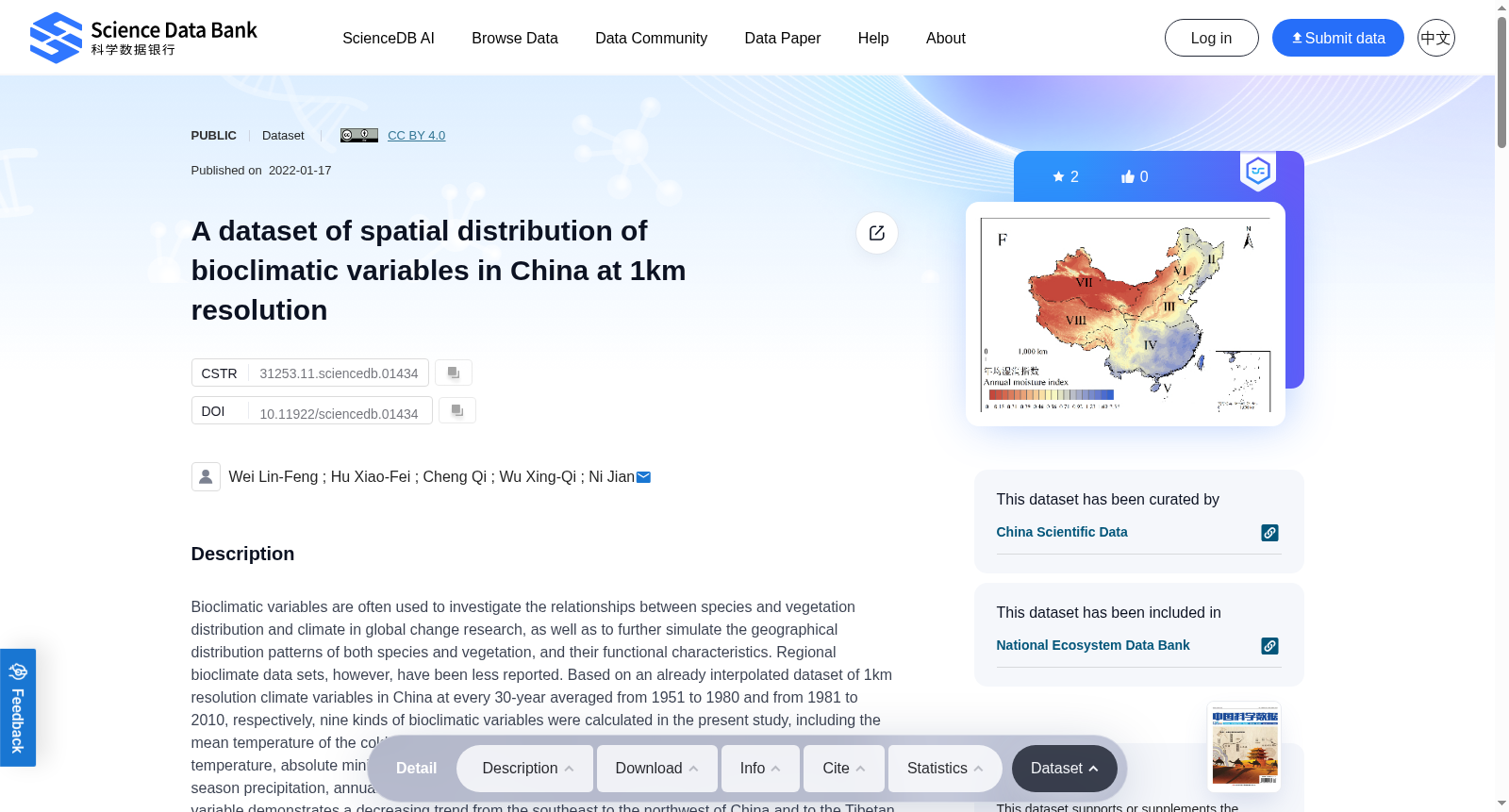Open the share icon beside the title
Viewport: 1509px width, 812px height.
(877, 233)
